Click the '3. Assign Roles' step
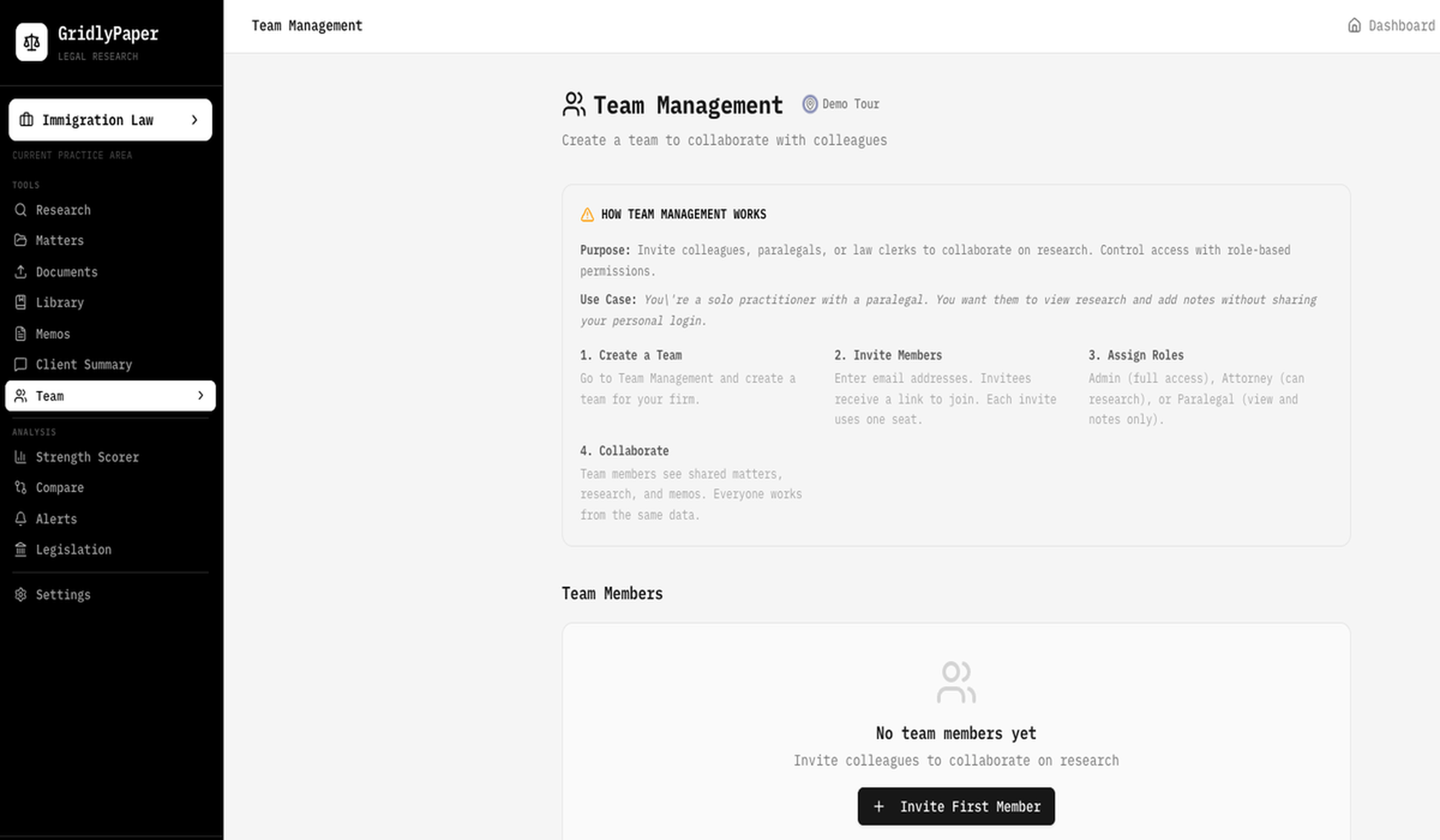The image size is (1440, 840). tap(1136, 355)
